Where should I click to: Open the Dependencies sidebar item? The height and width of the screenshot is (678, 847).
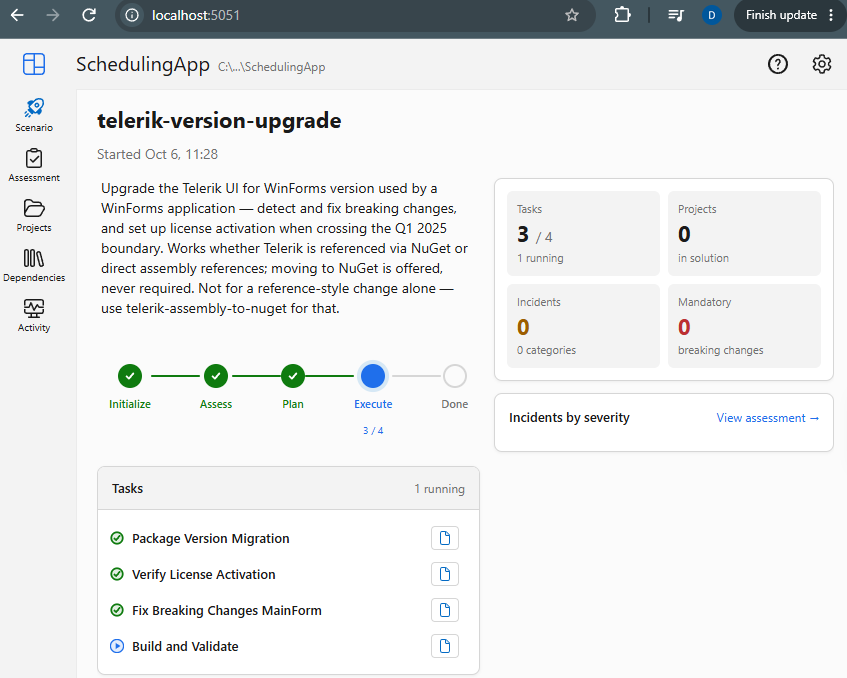coord(34,265)
